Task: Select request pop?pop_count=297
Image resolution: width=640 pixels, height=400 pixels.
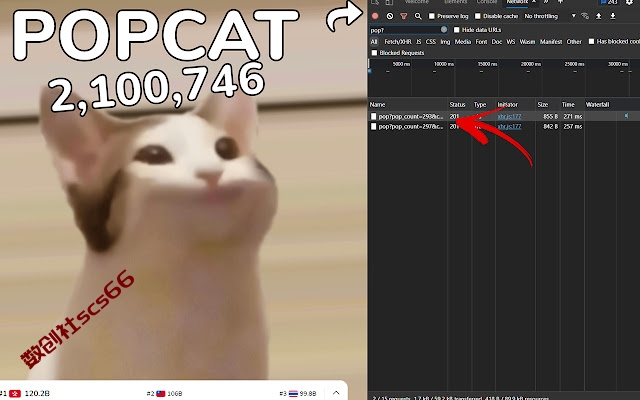Action: click(x=411, y=127)
